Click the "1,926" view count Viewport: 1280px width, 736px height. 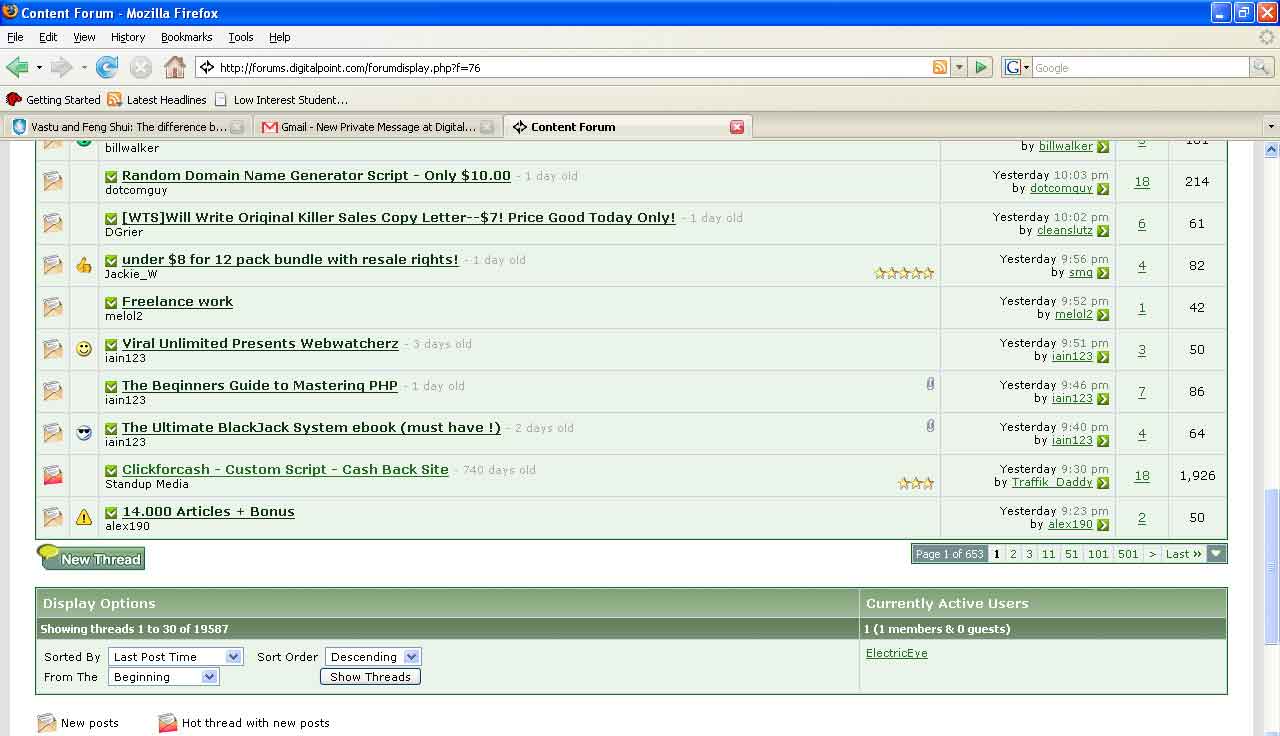1197,476
